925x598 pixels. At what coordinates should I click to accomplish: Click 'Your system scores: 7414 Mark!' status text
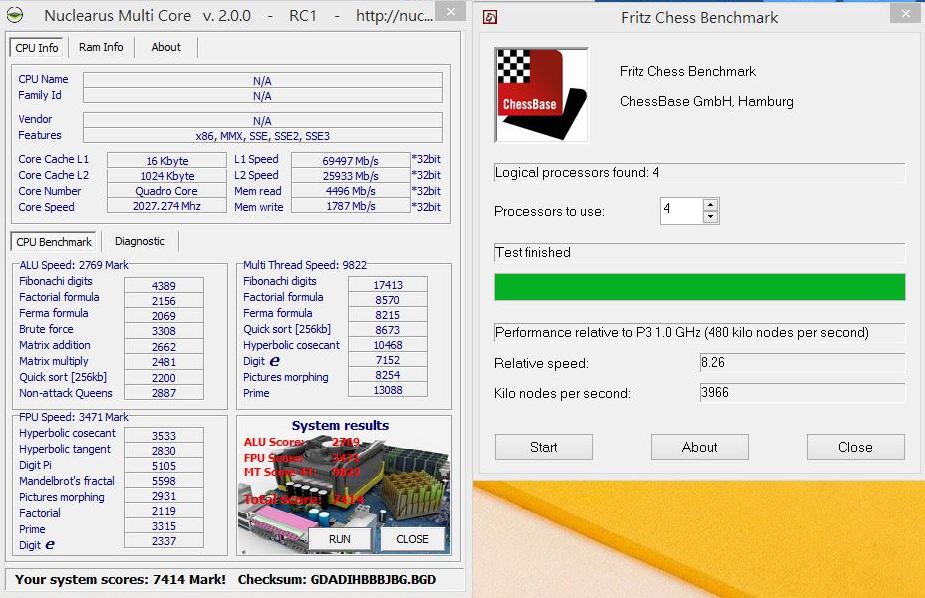click(120, 580)
